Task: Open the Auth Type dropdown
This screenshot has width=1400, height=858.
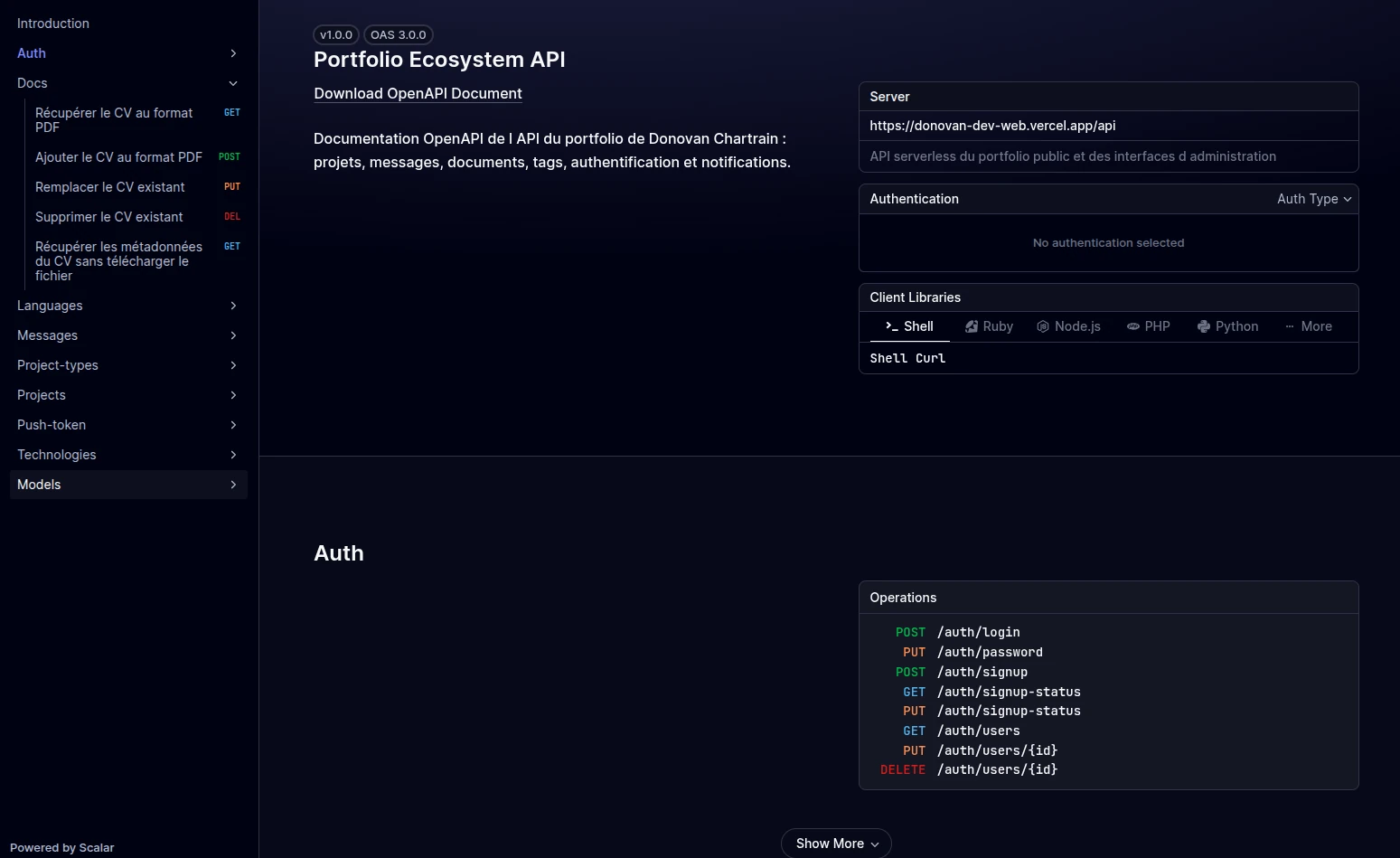Action: pos(1313,199)
